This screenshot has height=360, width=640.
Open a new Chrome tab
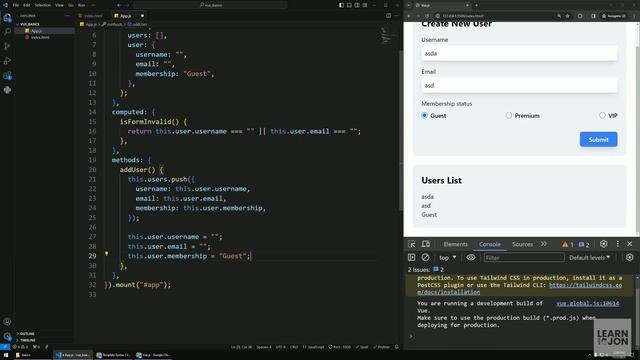point(476,5)
